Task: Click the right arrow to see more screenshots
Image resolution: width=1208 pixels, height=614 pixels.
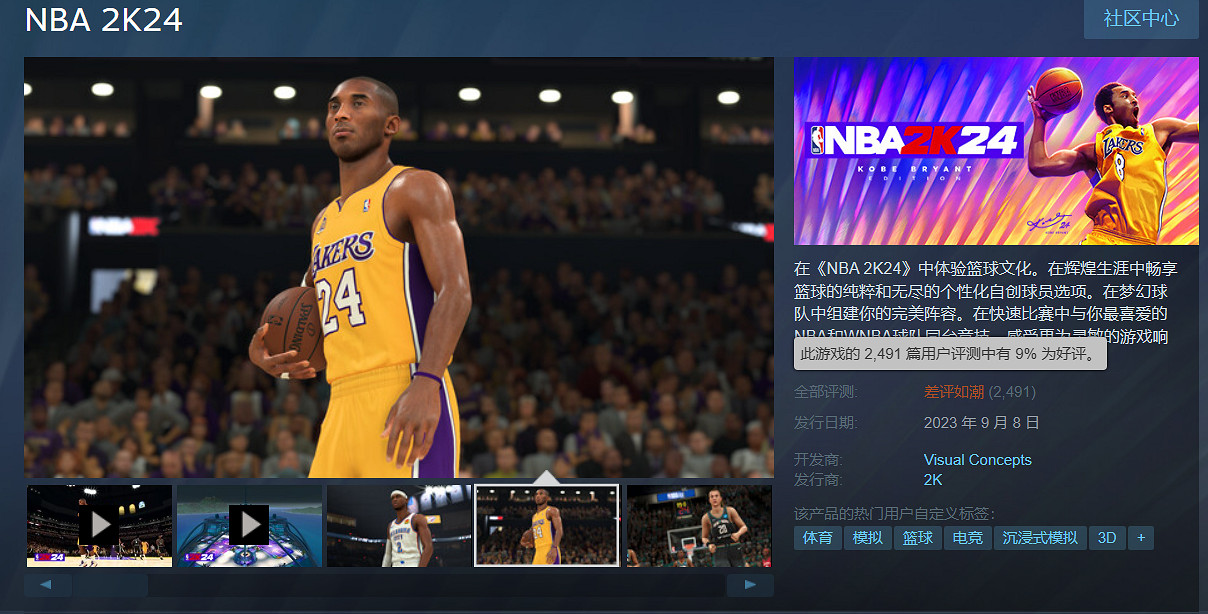Action: (x=753, y=584)
